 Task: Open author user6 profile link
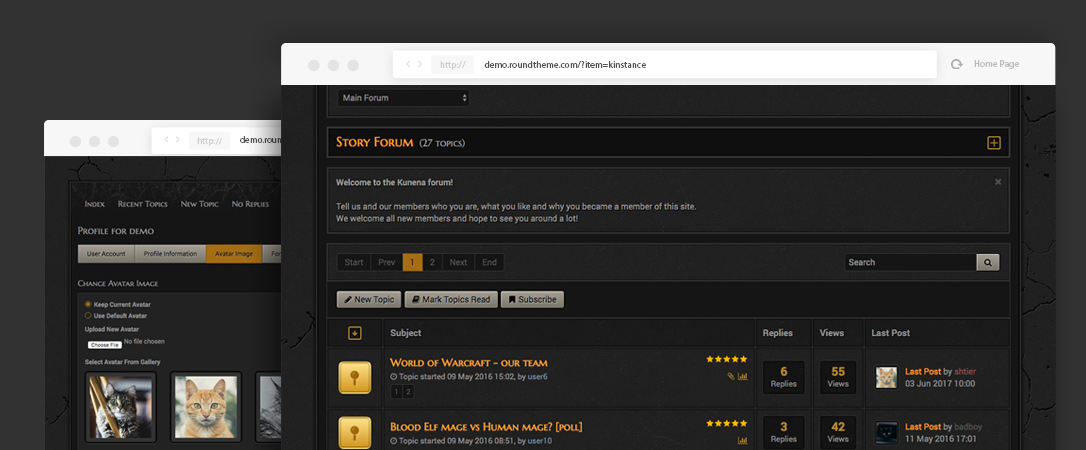[537, 377]
